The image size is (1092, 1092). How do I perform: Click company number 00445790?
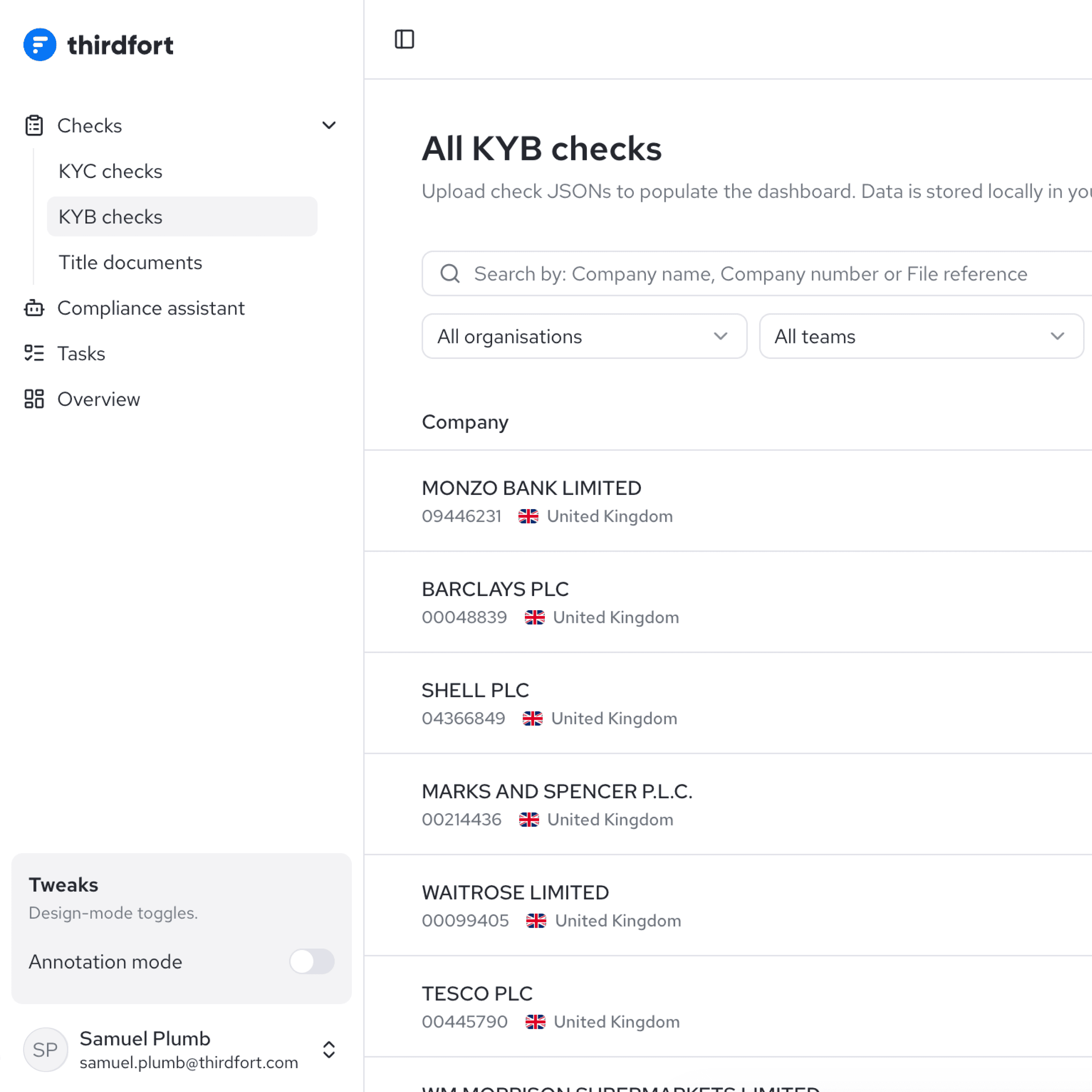(465, 1022)
